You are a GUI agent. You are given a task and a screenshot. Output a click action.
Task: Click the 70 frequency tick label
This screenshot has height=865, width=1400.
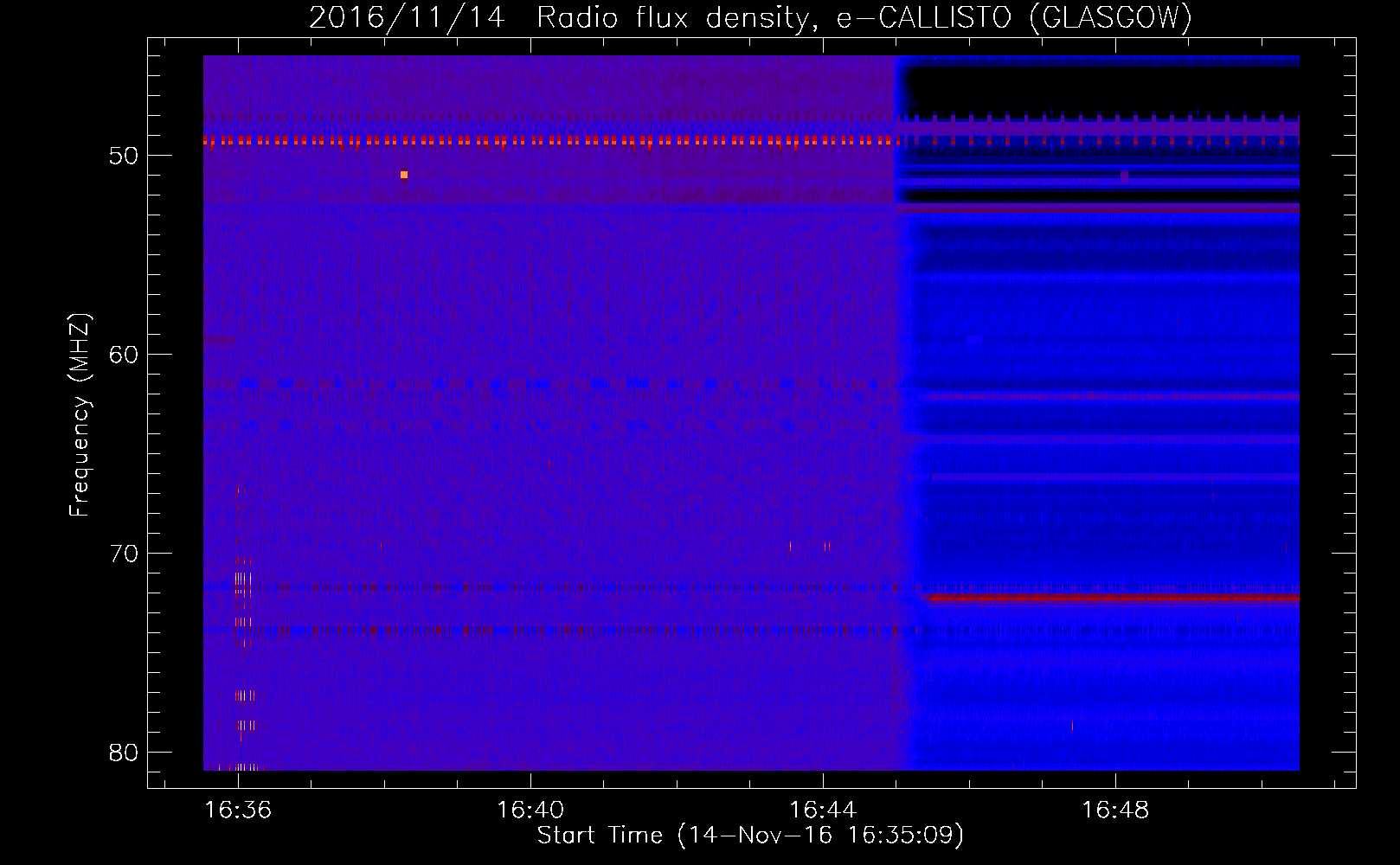(x=124, y=554)
